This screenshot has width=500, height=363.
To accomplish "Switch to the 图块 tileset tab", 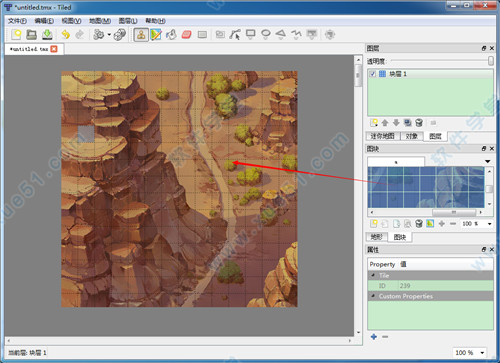I will tap(400, 237).
